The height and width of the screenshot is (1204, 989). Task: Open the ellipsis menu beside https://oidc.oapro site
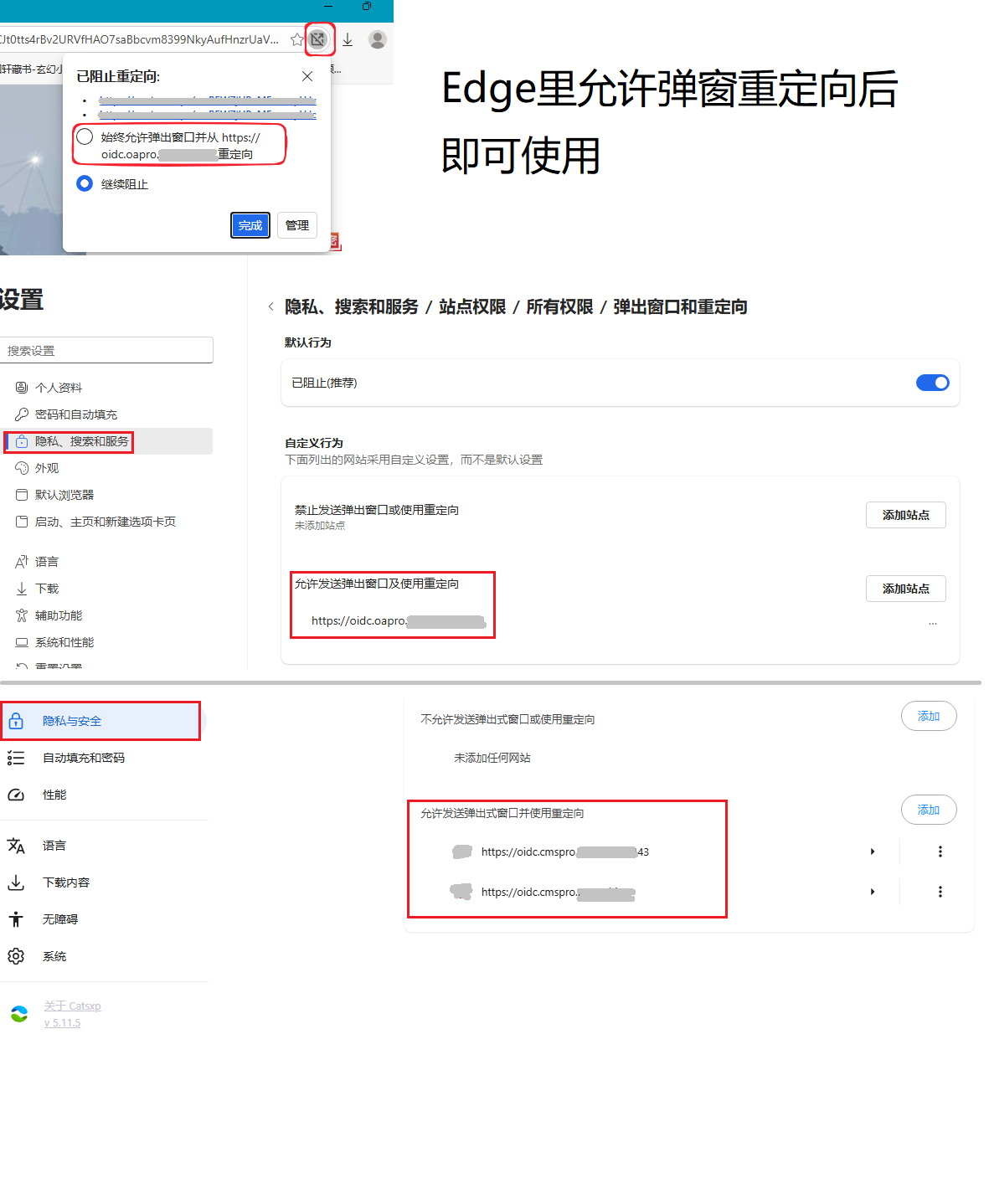click(932, 621)
